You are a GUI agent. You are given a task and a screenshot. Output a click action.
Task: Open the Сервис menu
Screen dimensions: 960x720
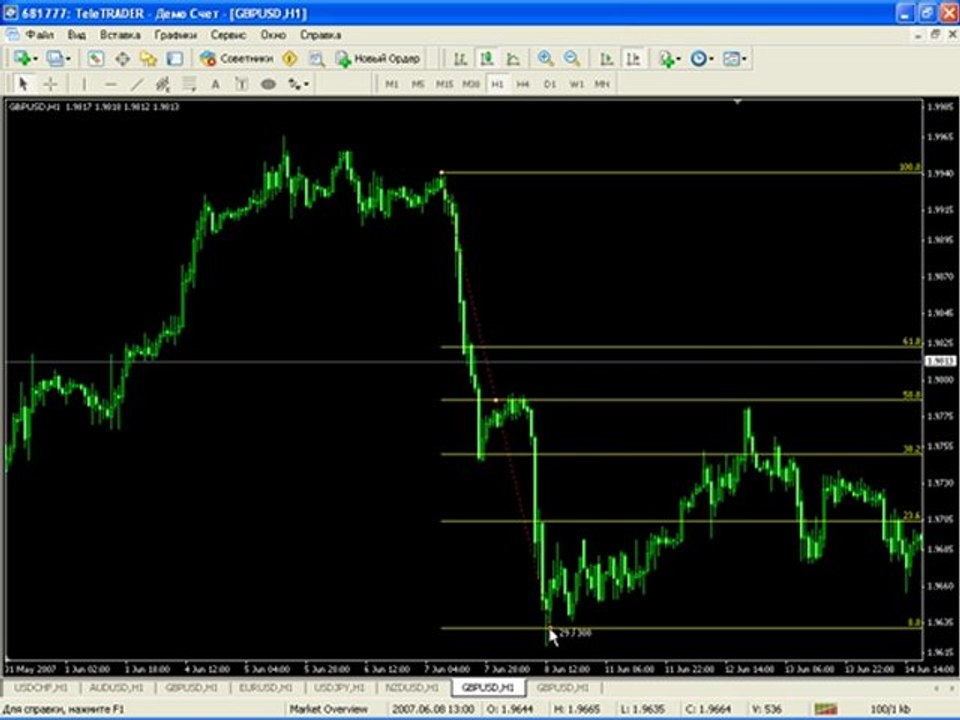point(228,35)
